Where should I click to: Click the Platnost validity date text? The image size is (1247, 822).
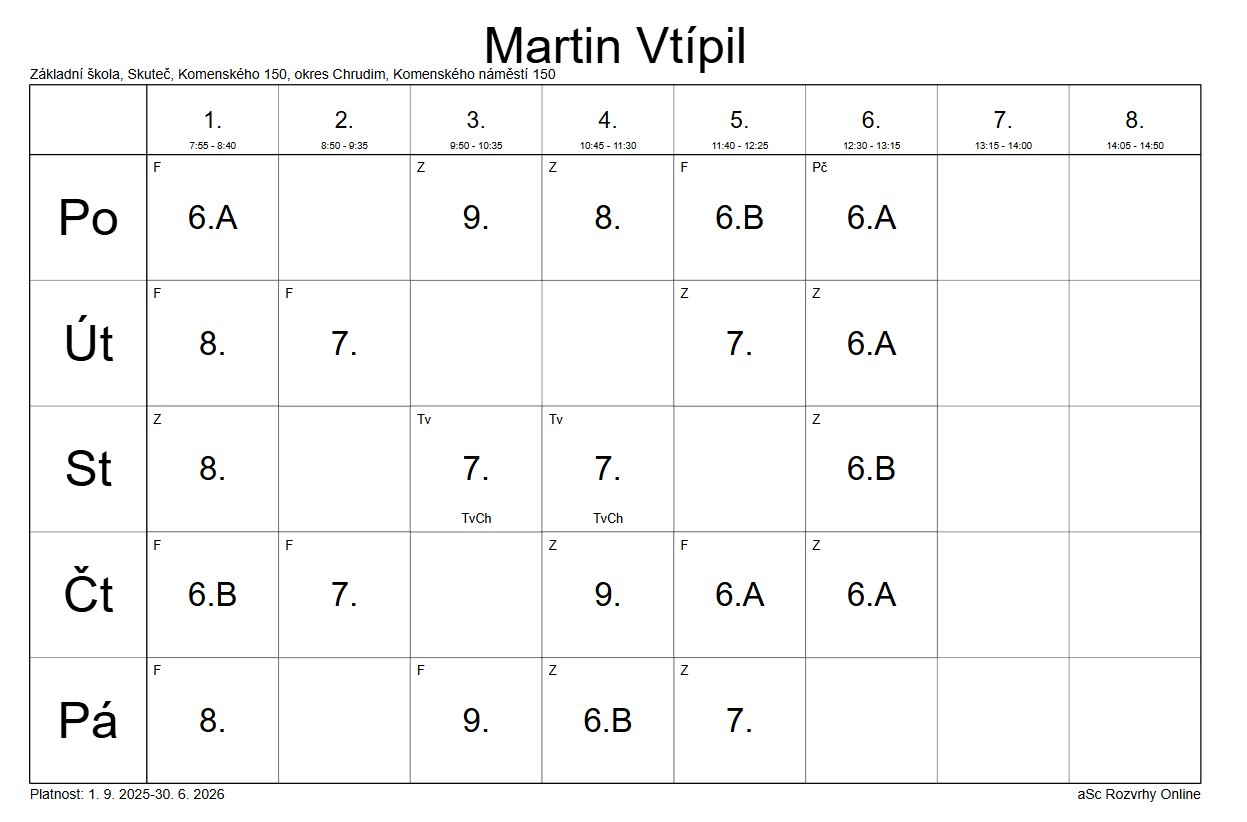pos(127,795)
